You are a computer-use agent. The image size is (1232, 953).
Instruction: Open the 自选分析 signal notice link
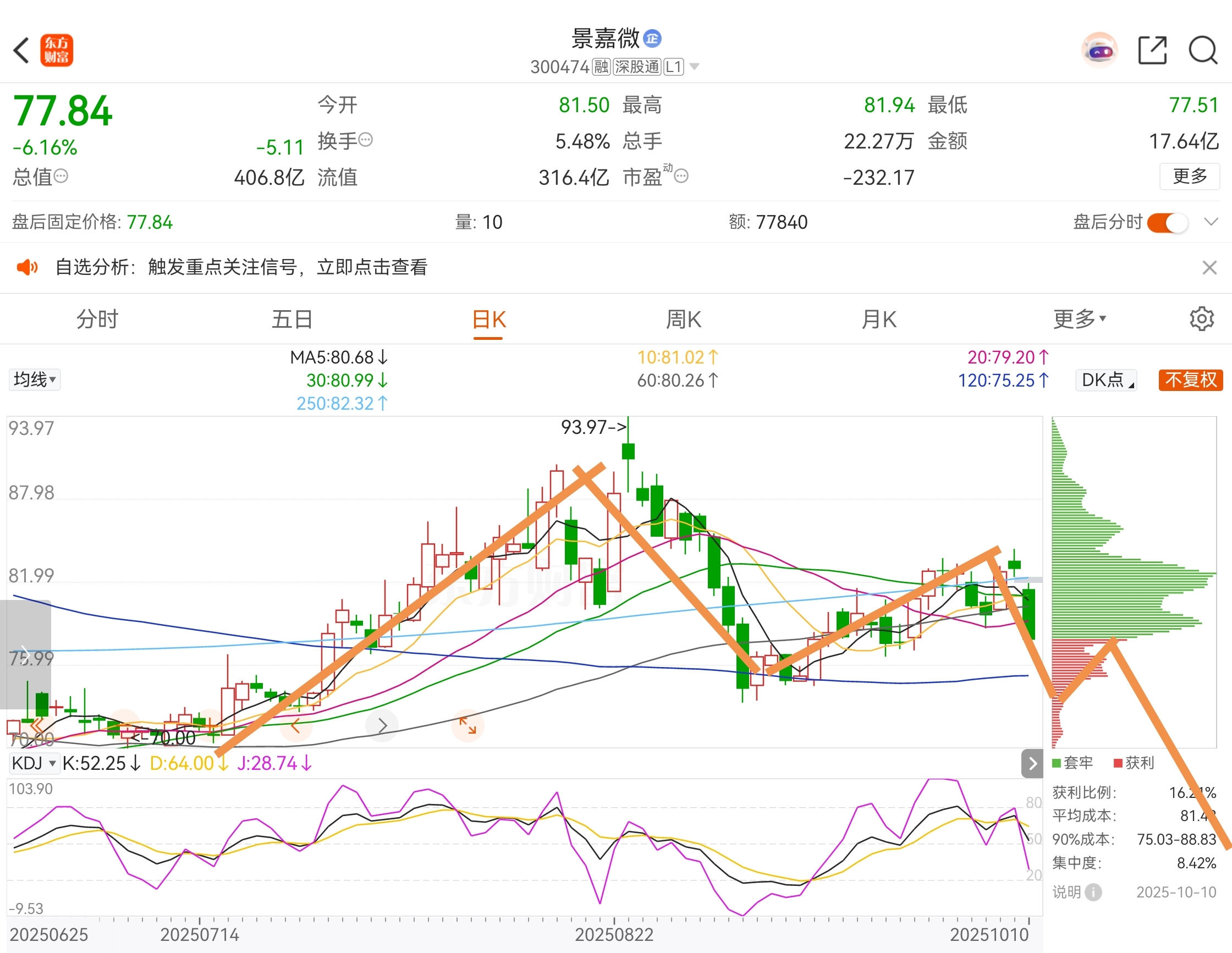[x=241, y=267]
